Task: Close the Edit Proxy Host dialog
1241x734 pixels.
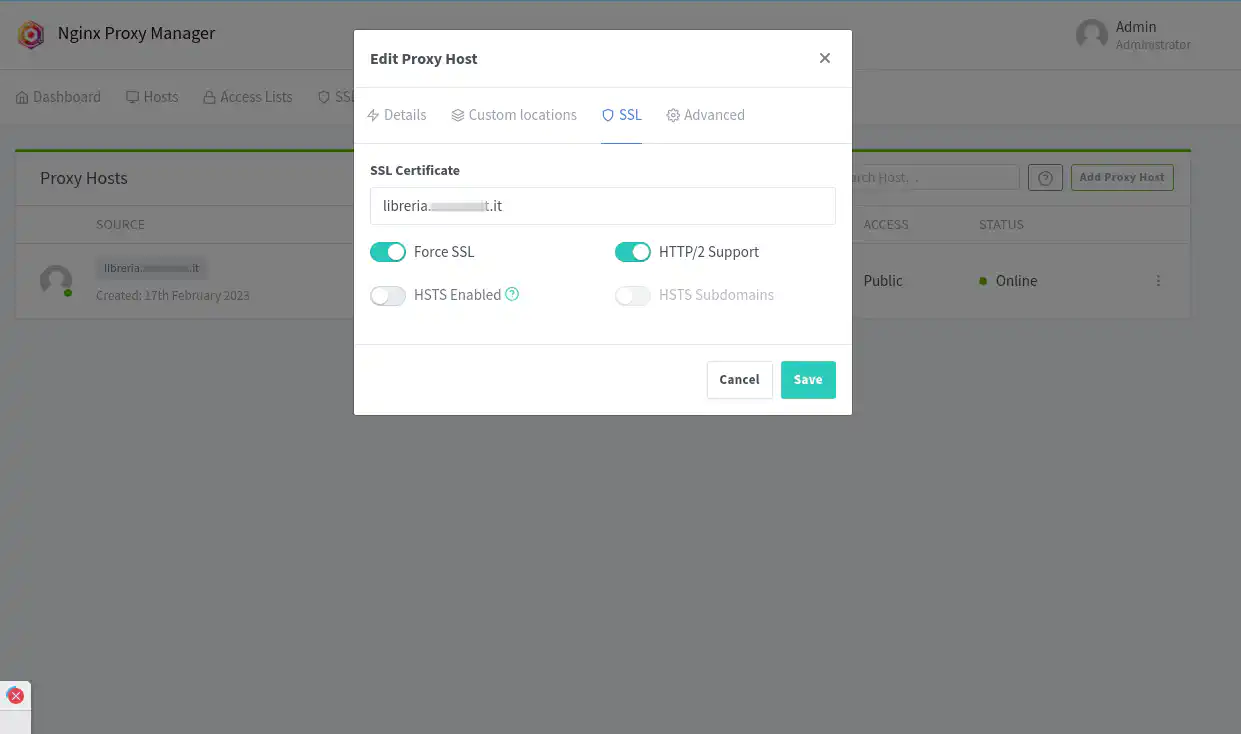Action: tap(825, 58)
